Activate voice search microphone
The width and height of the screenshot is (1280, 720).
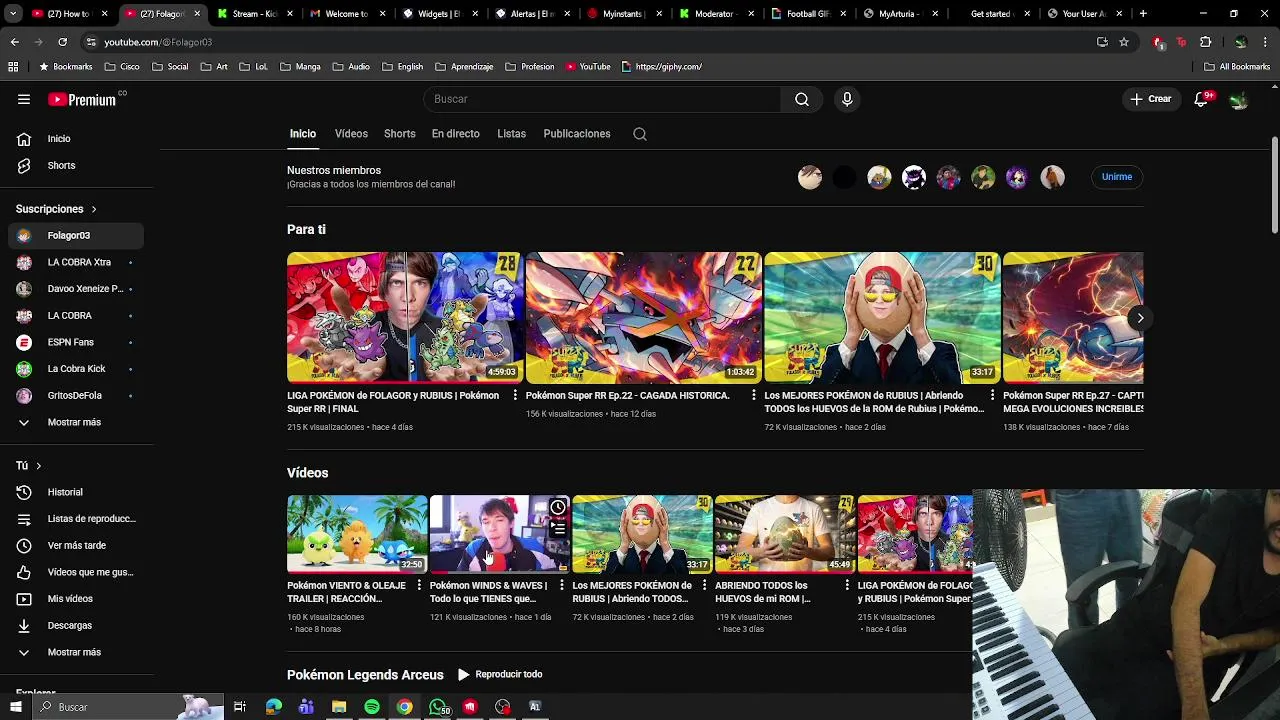pos(847,99)
